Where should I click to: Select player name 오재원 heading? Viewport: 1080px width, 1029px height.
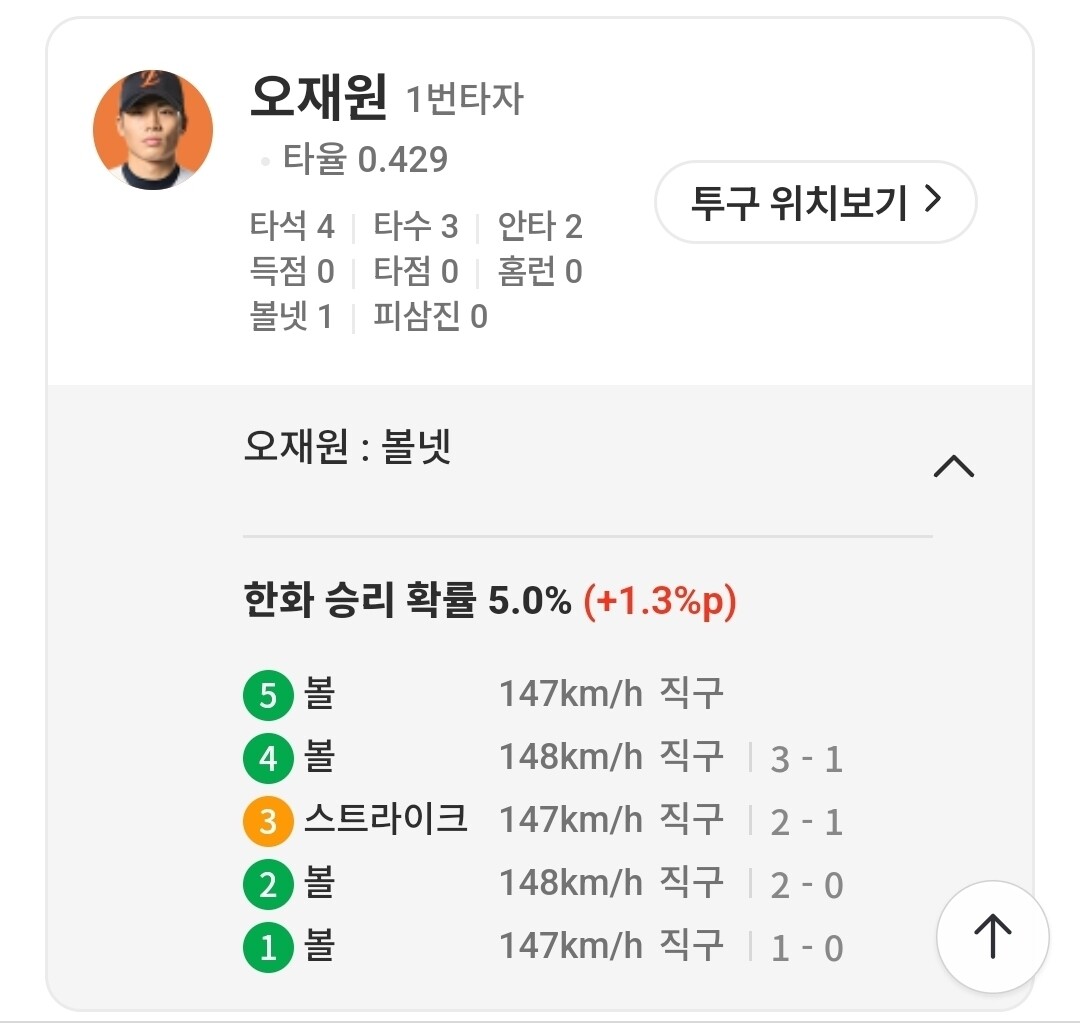coord(318,97)
